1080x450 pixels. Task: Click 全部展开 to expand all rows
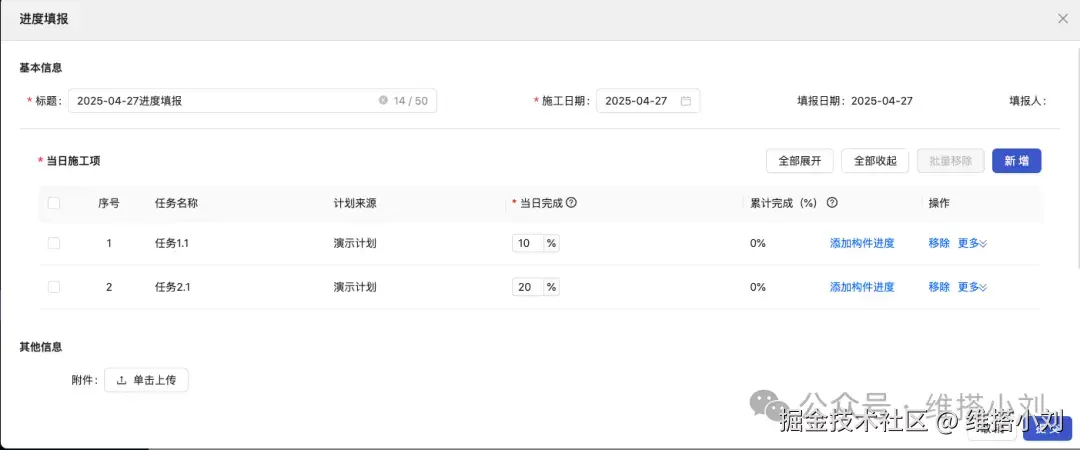(x=799, y=161)
